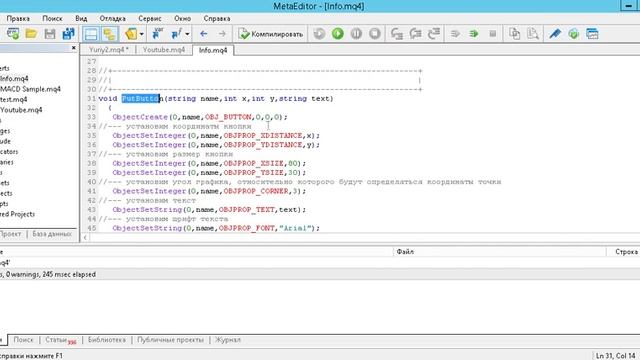640x360 pixels.
Task: Save the current file with diskette icon
Action: point(50,33)
